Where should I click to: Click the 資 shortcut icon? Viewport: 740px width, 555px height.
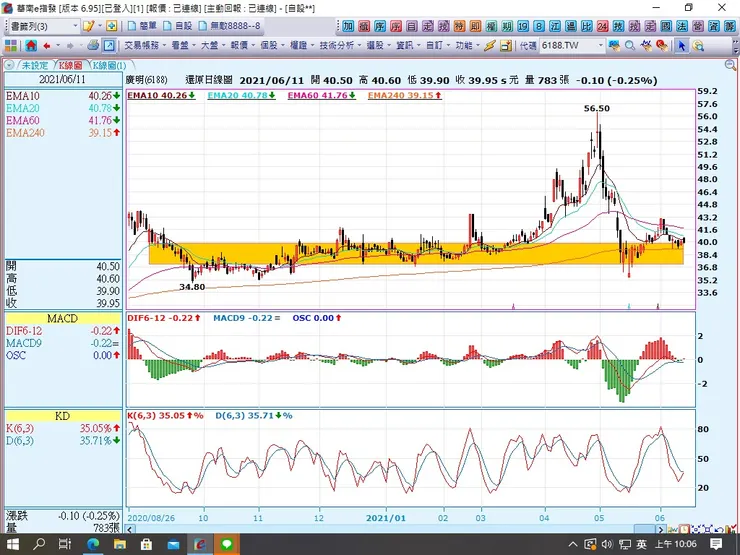(x=714, y=26)
